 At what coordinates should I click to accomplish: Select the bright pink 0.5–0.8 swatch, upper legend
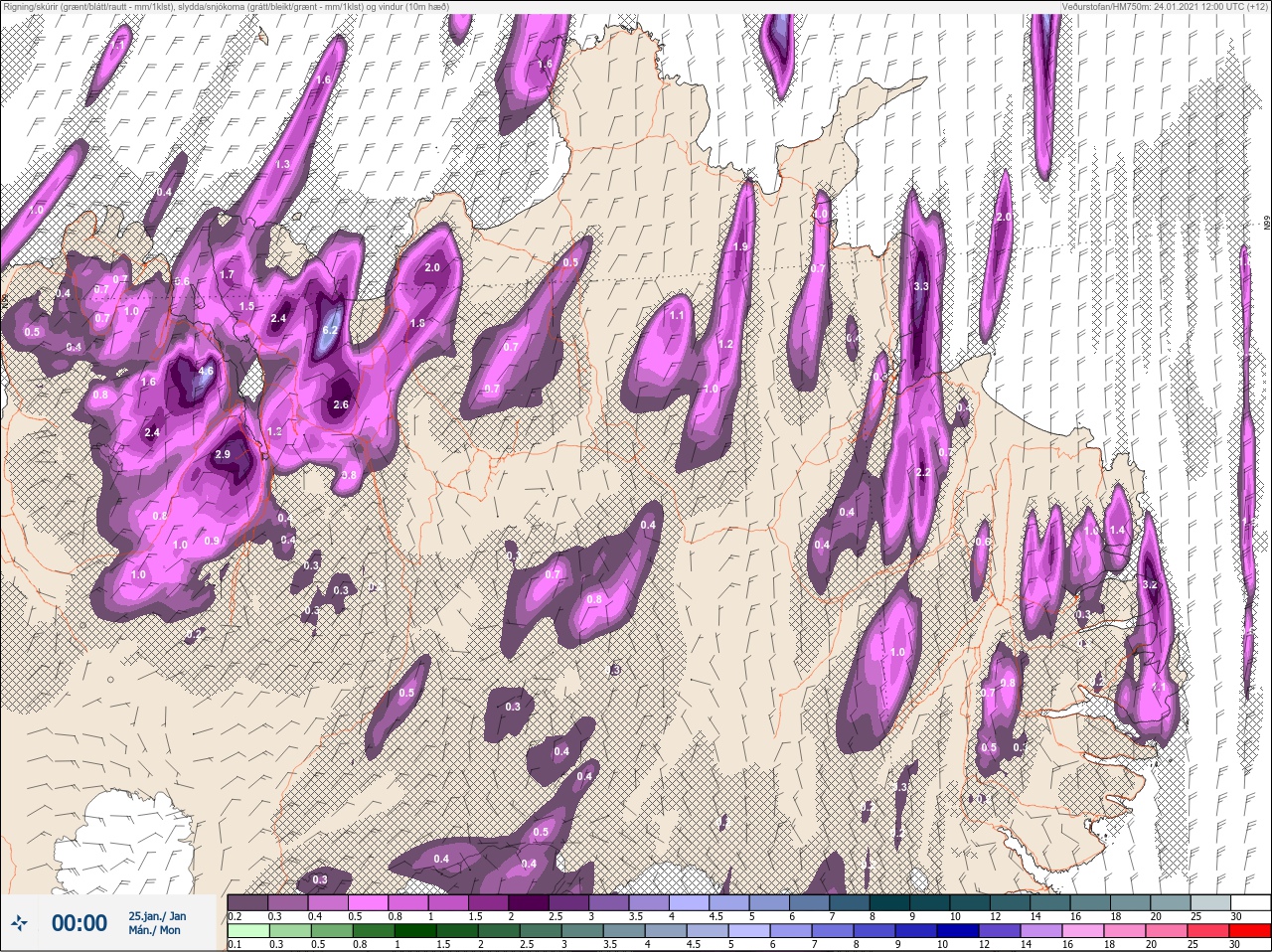click(369, 903)
